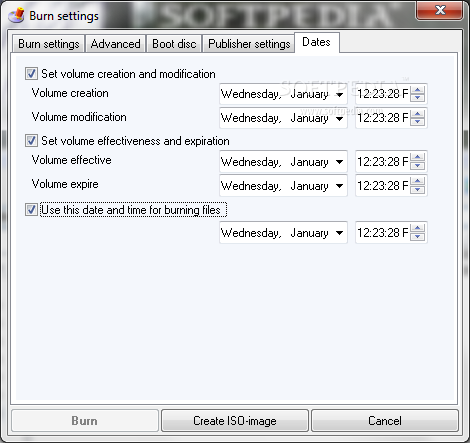
Task: Decrease Volume effective time with down arrow
Action: coord(418,165)
